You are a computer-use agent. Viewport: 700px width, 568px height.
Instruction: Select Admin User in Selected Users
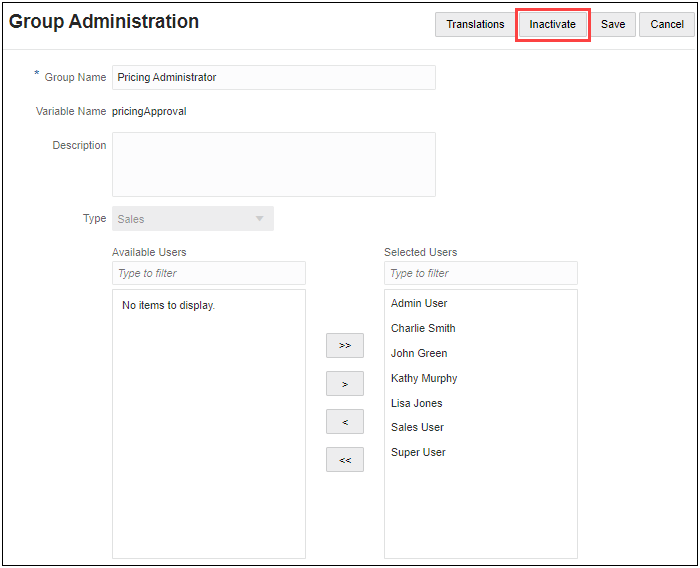click(x=420, y=303)
